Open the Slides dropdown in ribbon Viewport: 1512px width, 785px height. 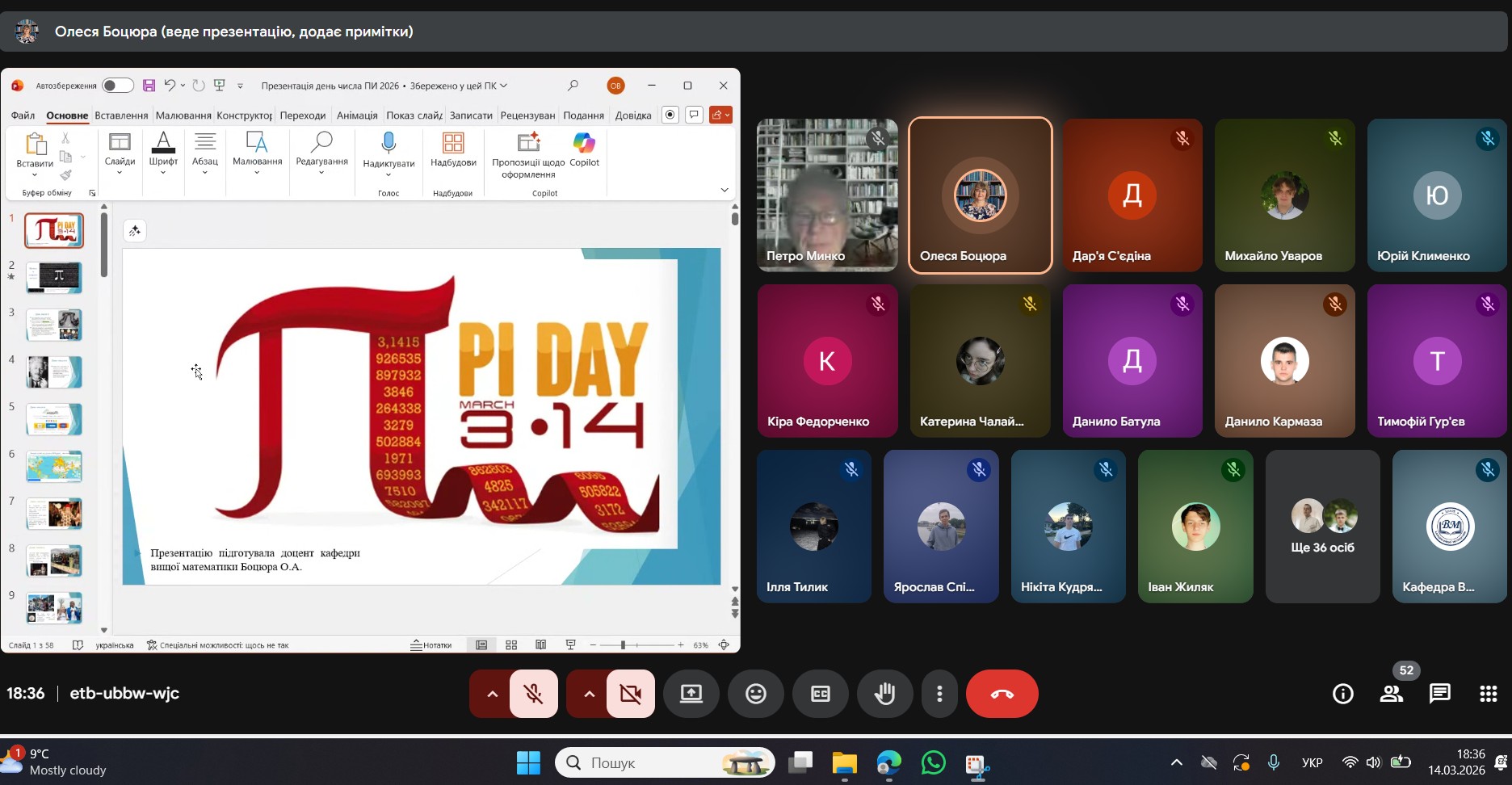[x=120, y=152]
